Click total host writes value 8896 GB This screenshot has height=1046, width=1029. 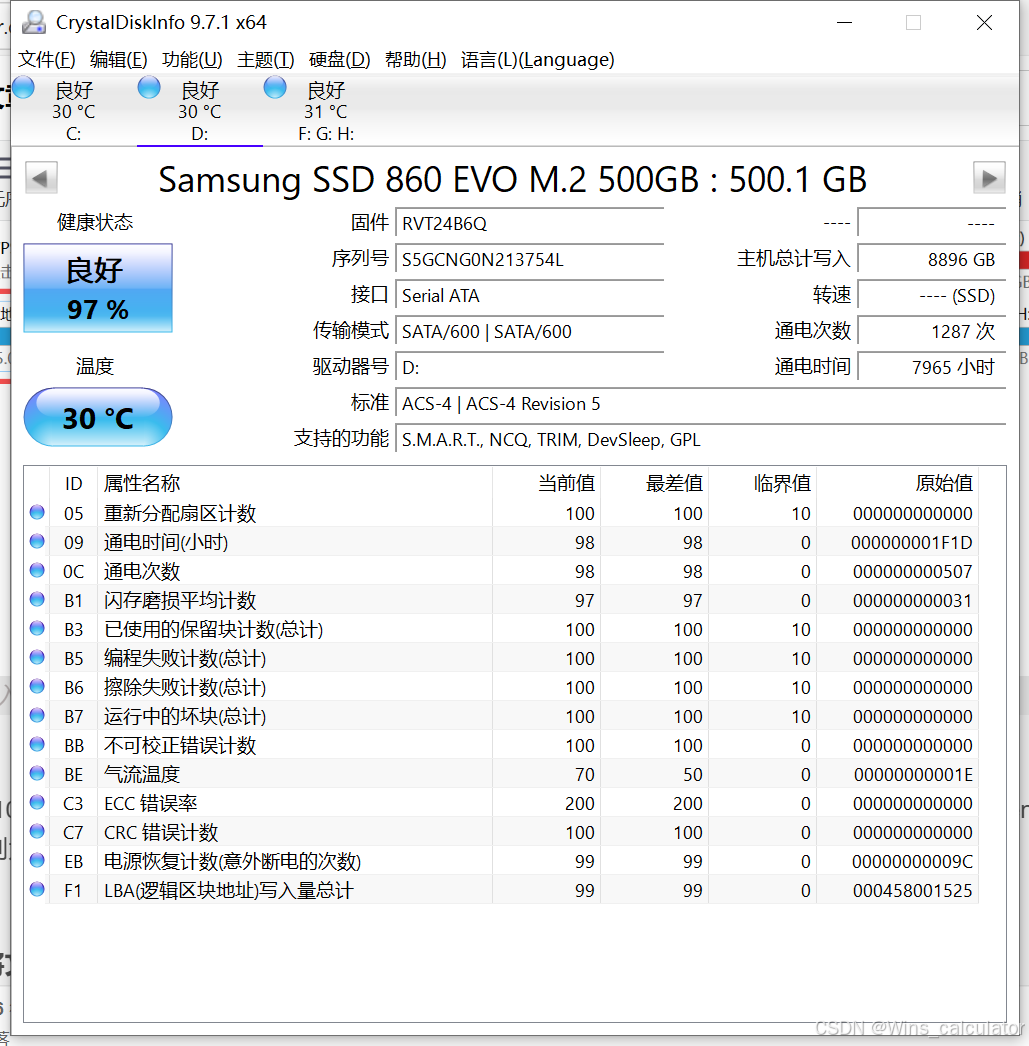point(931,259)
